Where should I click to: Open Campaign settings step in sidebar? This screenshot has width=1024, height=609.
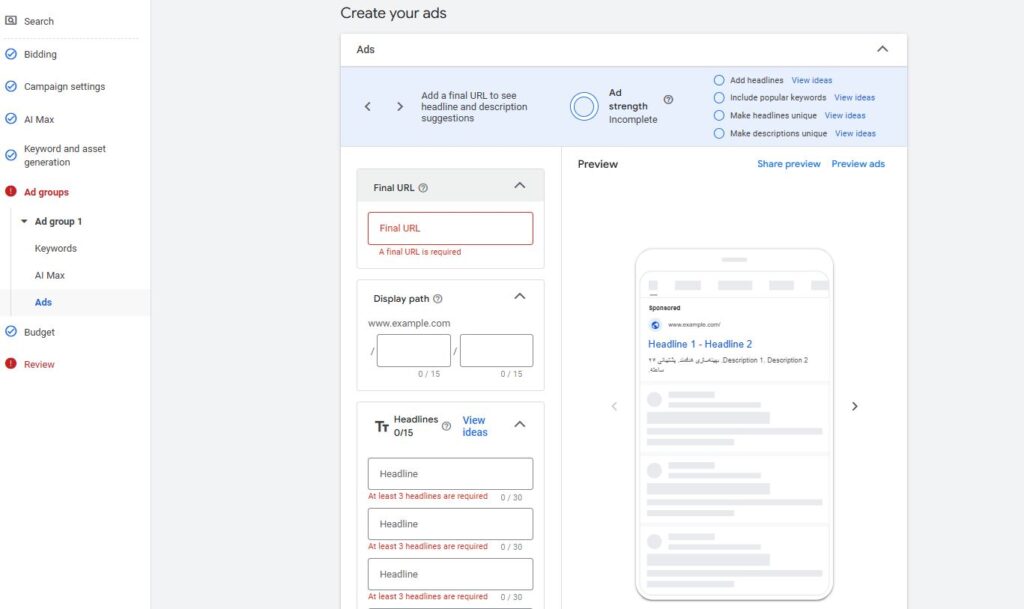point(64,87)
